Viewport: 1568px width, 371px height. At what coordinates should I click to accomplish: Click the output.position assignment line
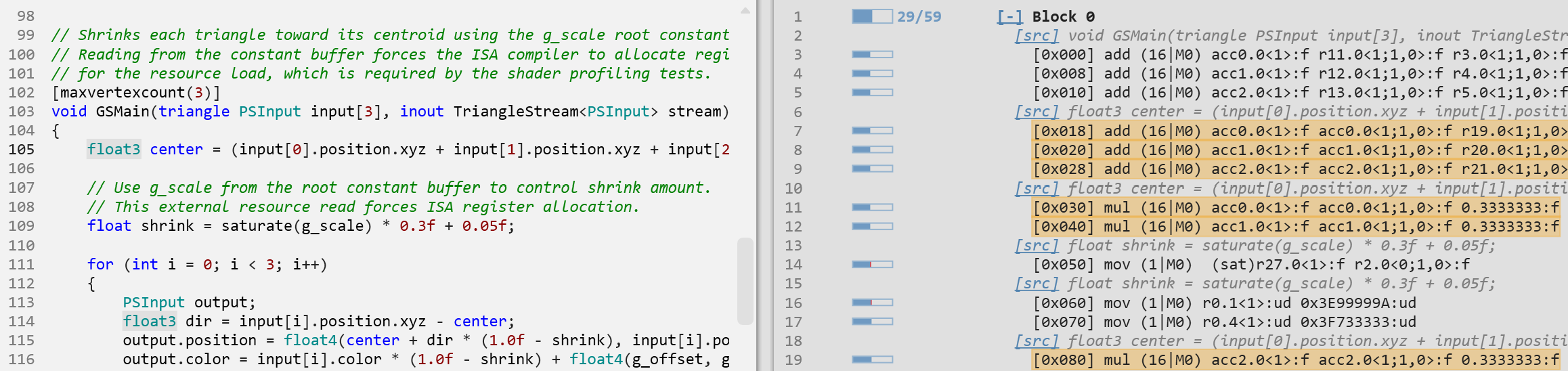point(426,340)
